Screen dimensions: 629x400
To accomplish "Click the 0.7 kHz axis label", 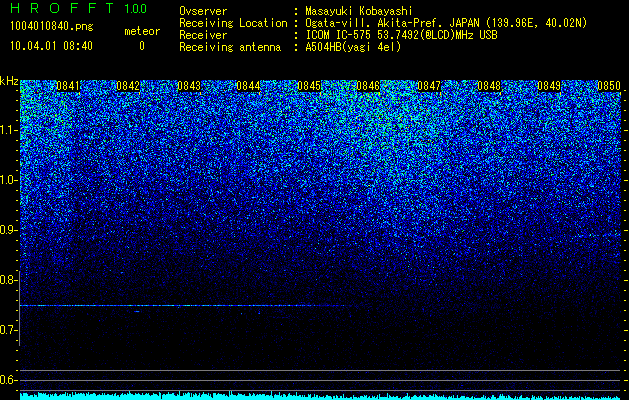I will (8, 330).
